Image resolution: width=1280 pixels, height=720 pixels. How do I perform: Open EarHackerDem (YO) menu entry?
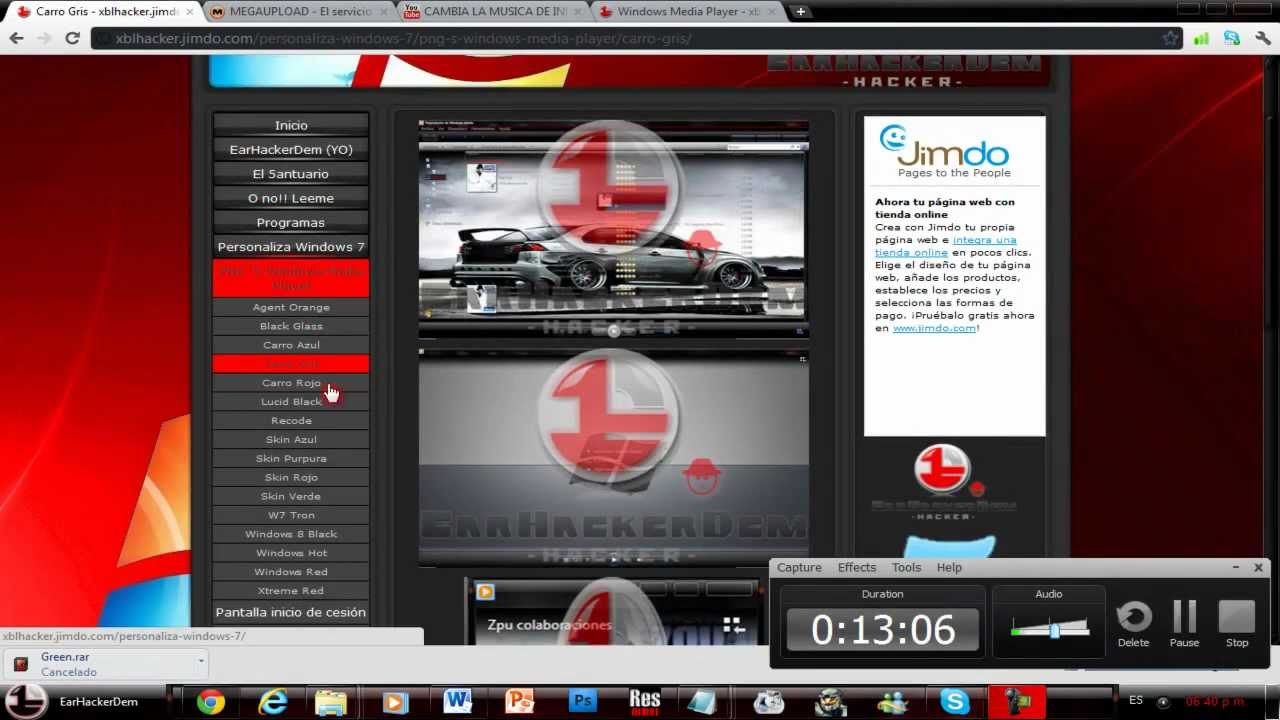coord(291,149)
